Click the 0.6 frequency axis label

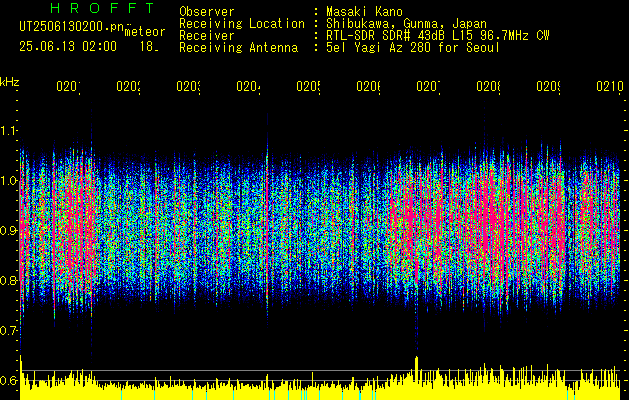pos(9,380)
